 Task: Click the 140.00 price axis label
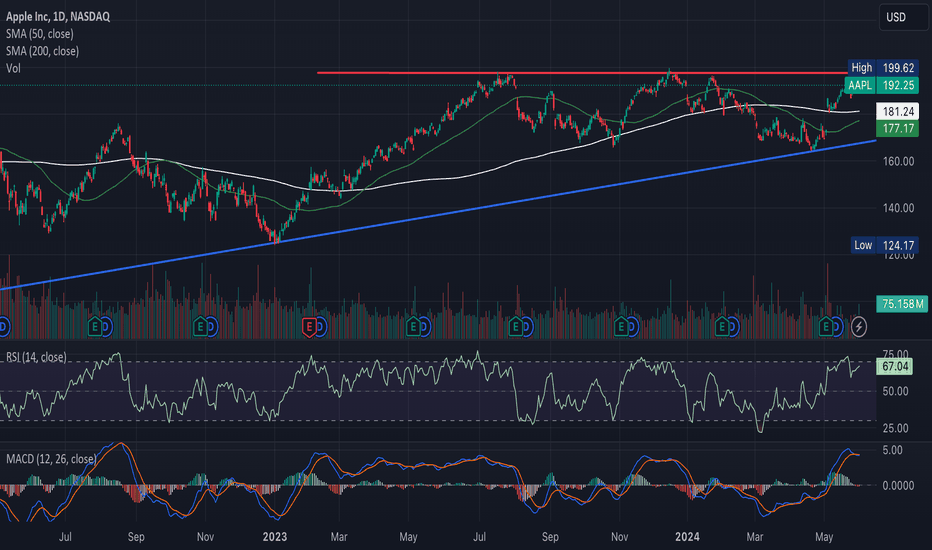(x=898, y=208)
